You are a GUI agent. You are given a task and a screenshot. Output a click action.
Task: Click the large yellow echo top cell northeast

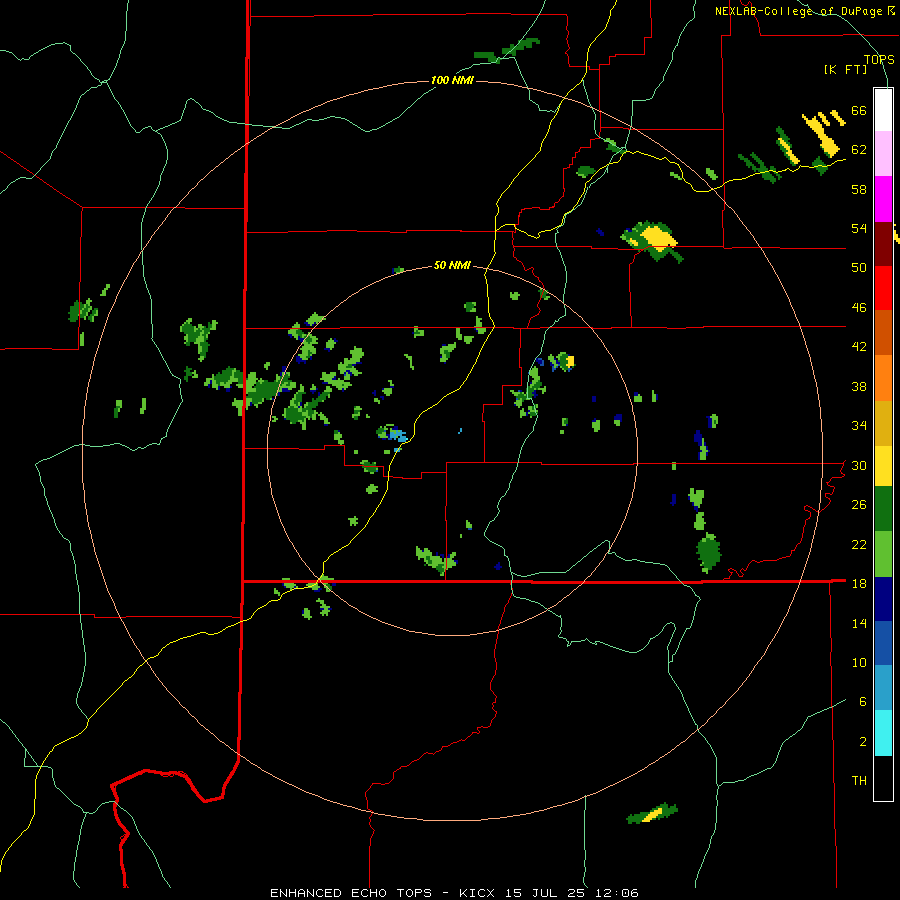click(657, 237)
